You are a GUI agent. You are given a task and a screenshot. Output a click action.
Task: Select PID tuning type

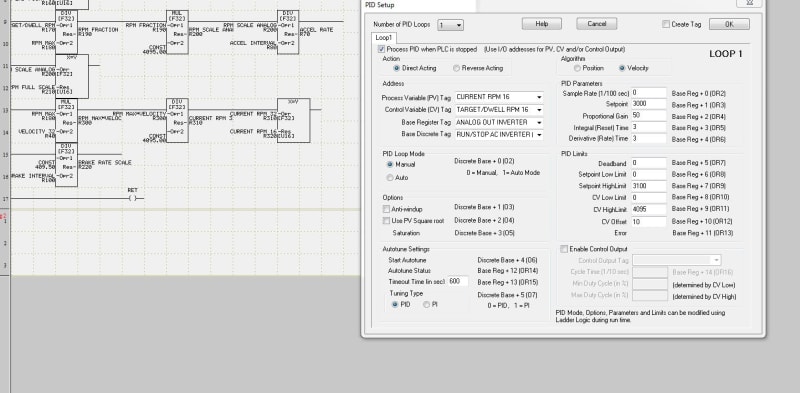click(x=395, y=305)
